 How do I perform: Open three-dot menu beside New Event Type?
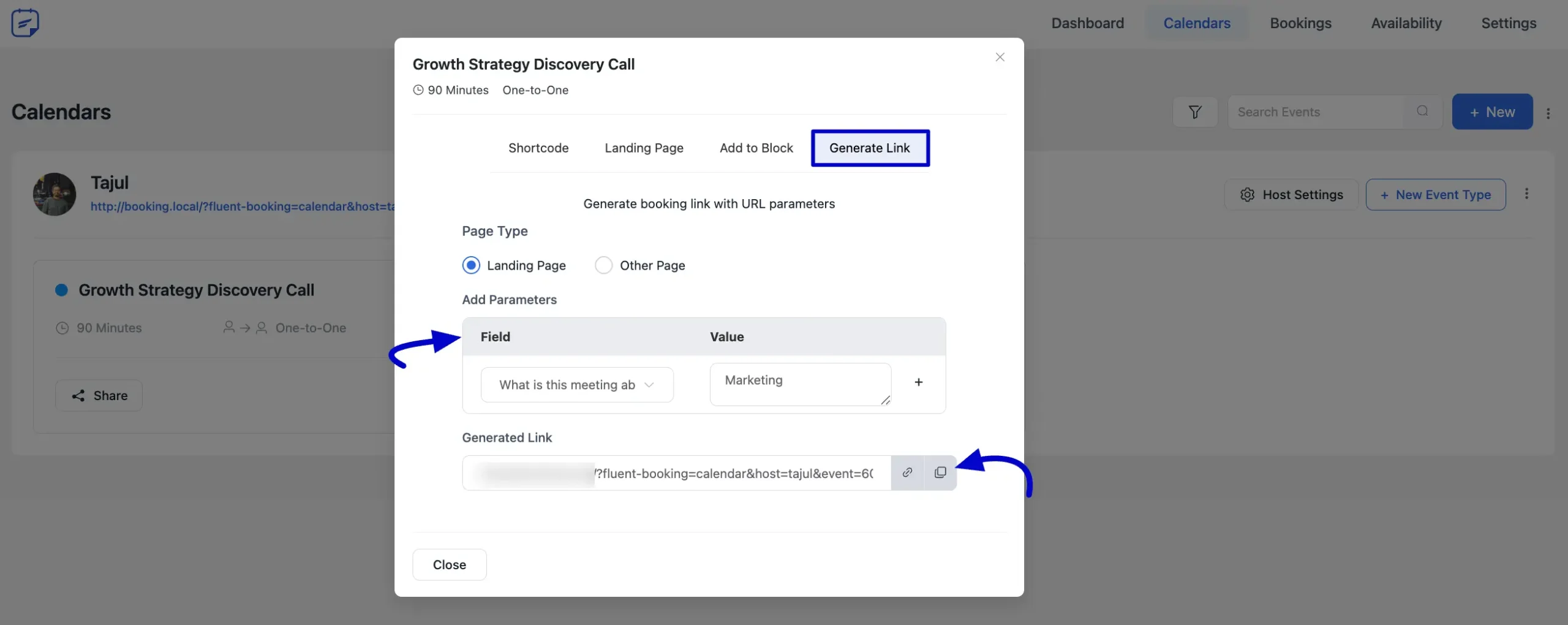(1526, 194)
